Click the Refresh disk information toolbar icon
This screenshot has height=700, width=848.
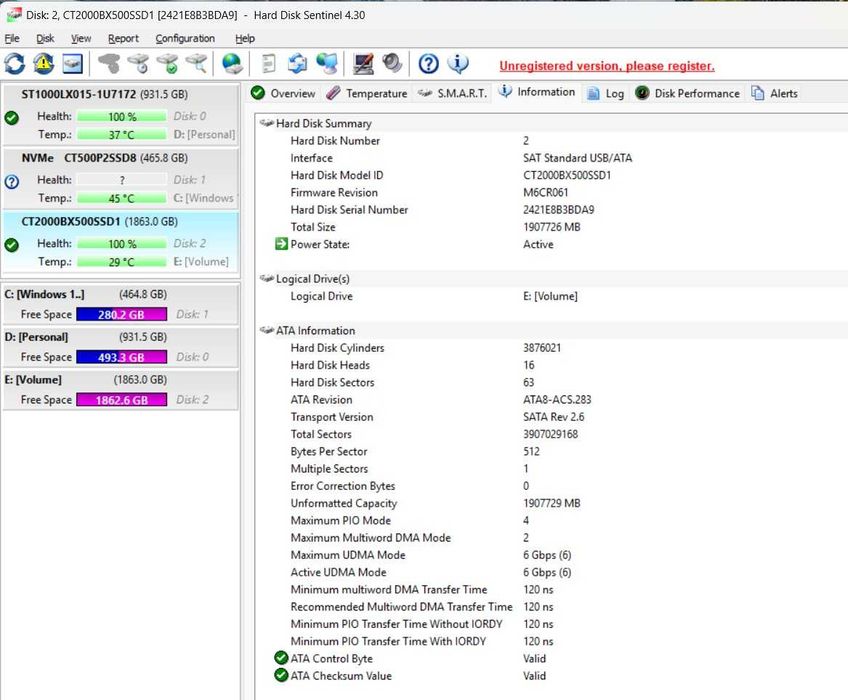tap(15, 64)
